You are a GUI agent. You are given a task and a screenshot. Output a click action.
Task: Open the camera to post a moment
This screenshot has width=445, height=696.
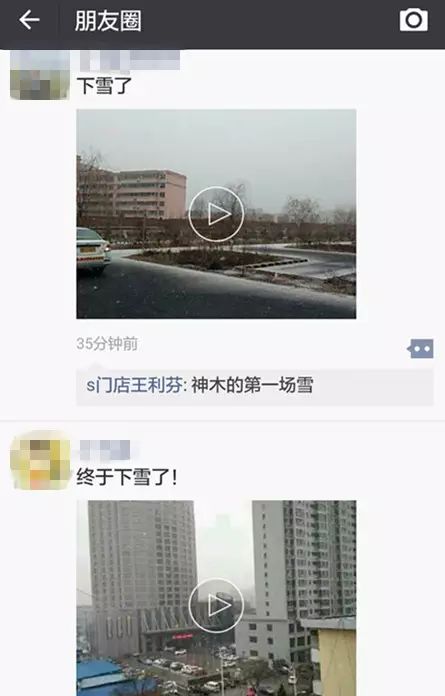413,20
